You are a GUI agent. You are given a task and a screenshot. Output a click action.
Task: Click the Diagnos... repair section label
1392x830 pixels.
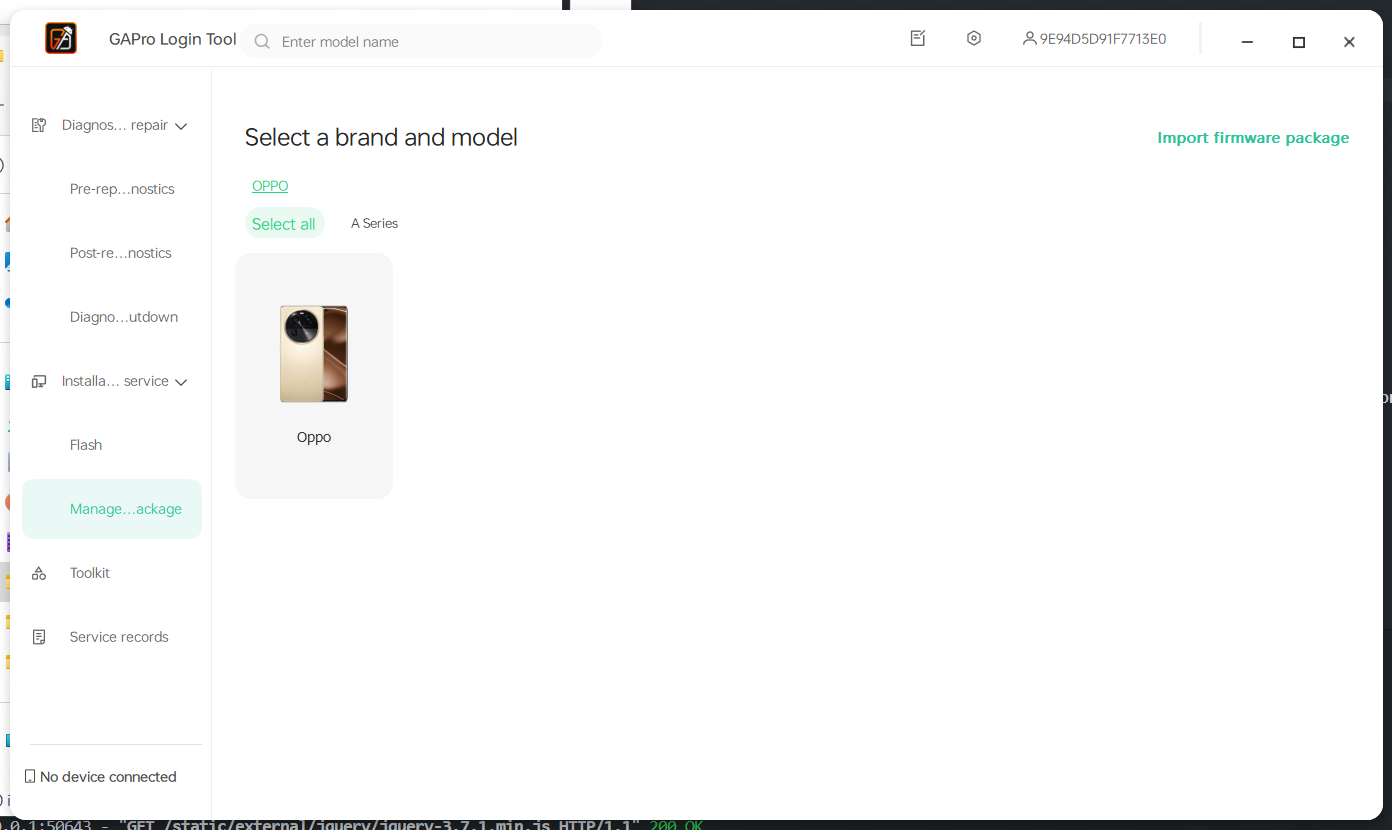[x=115, y=125]
